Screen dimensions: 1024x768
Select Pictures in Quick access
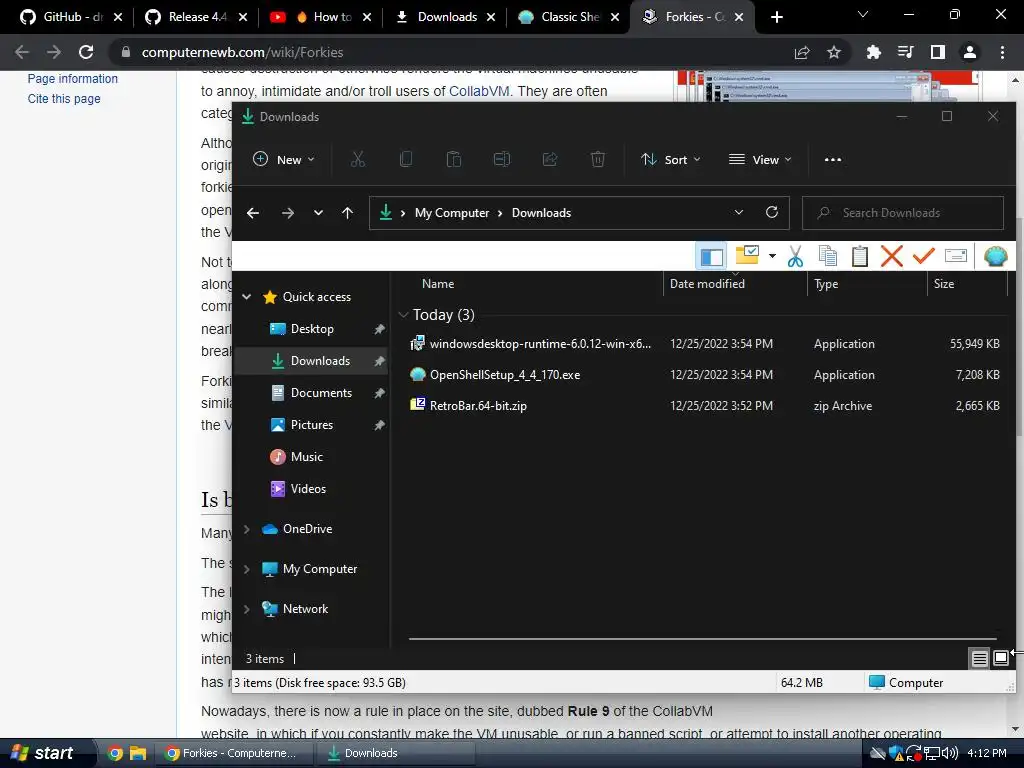pyautogui.click(x=312, y=424)
